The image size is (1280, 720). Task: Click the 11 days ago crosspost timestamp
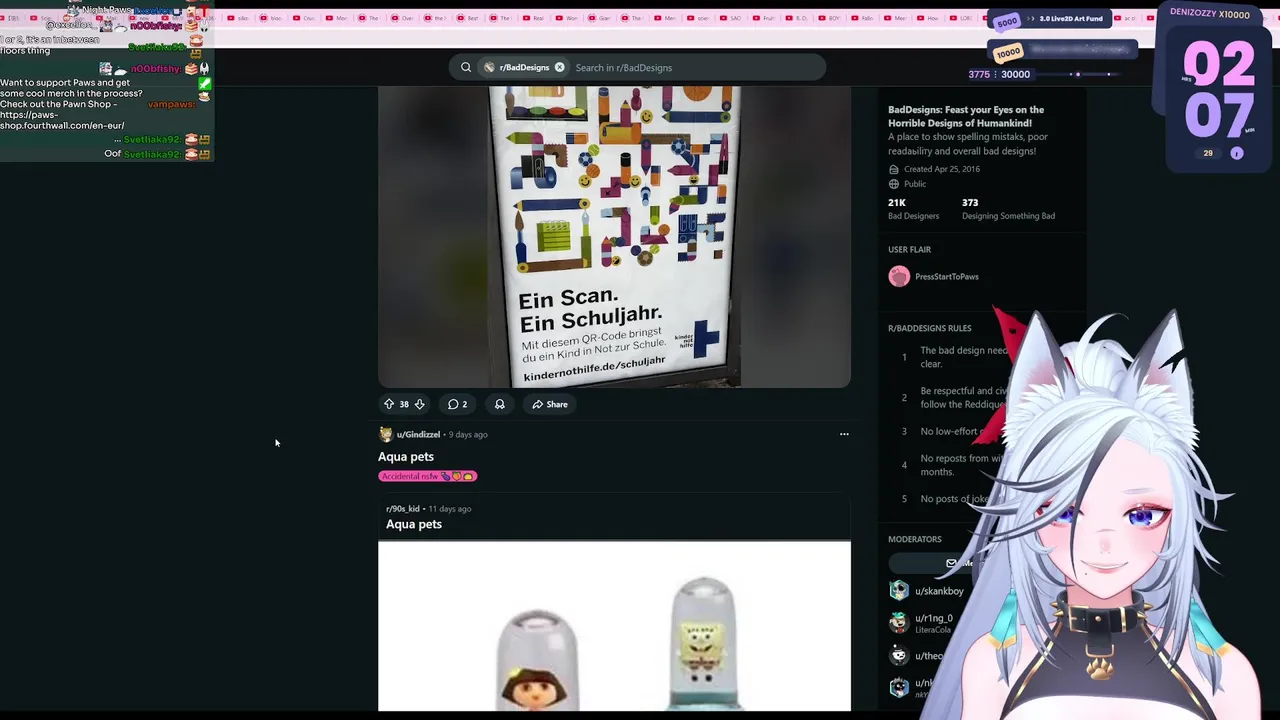point(449,509)
